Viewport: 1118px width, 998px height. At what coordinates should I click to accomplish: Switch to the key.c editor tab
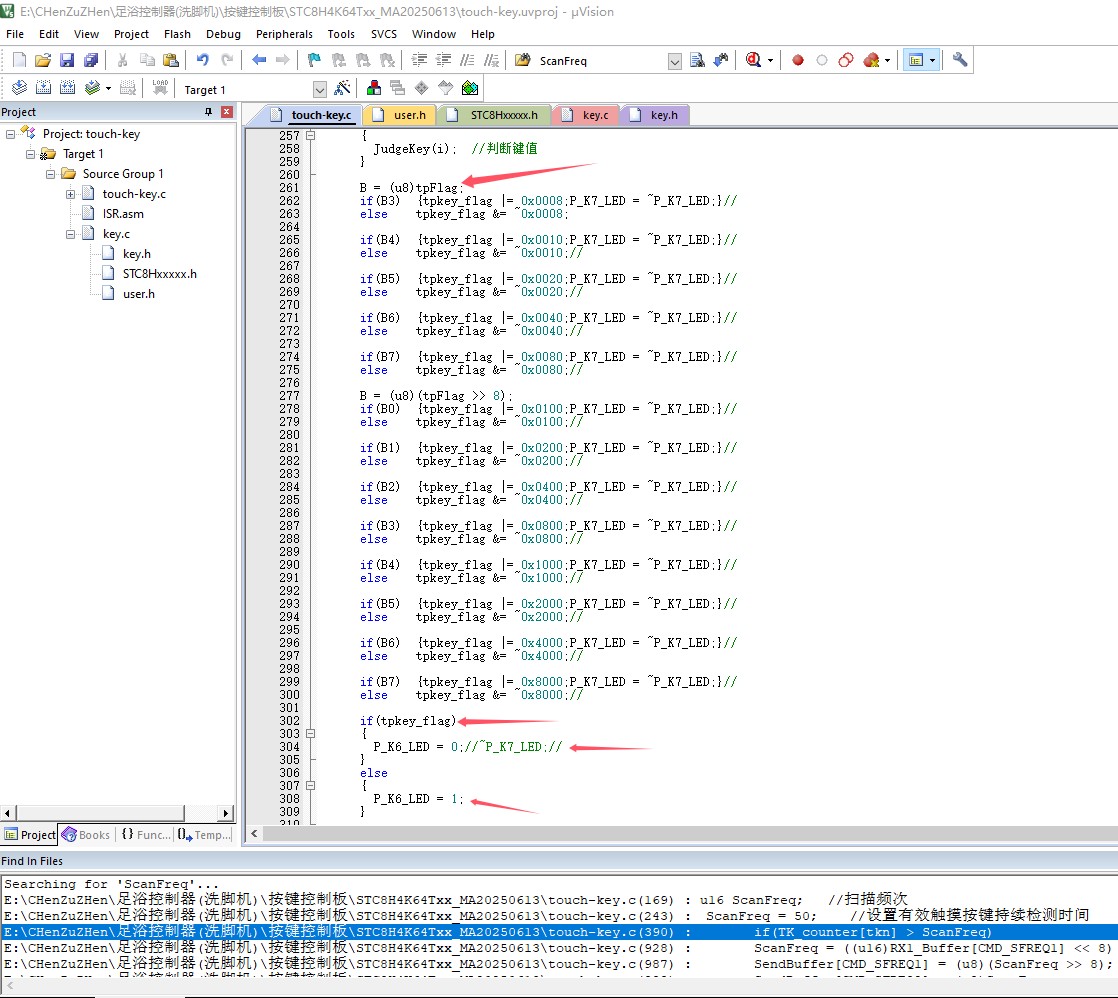point(587,115)
